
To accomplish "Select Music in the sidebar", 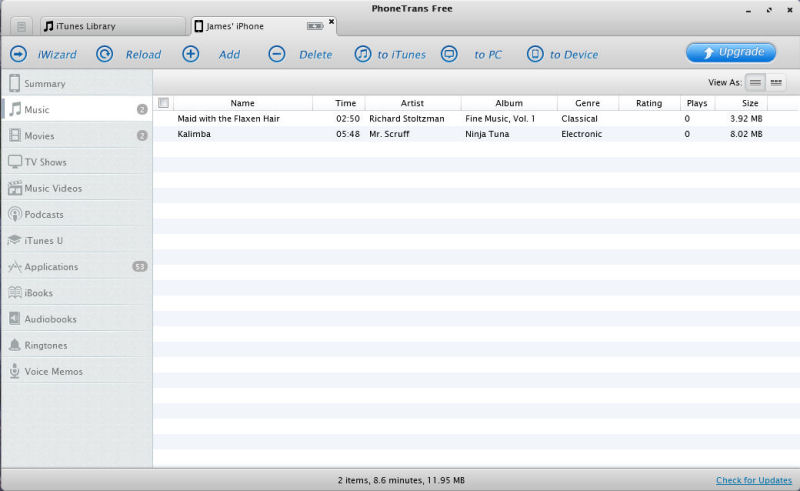I will (x=77, y=109).
